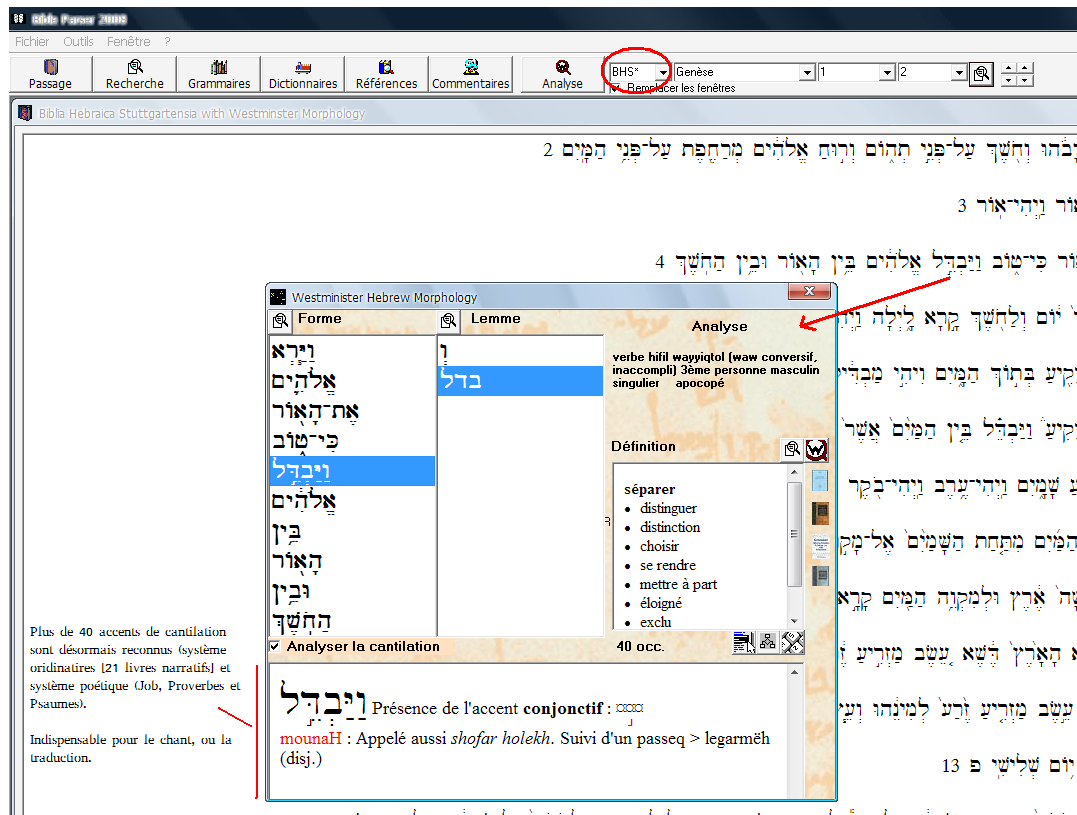Open the gray book thumbnail beside the definition
The width and height of the screenshot is (1077, 815).
(x=820, y=575)
